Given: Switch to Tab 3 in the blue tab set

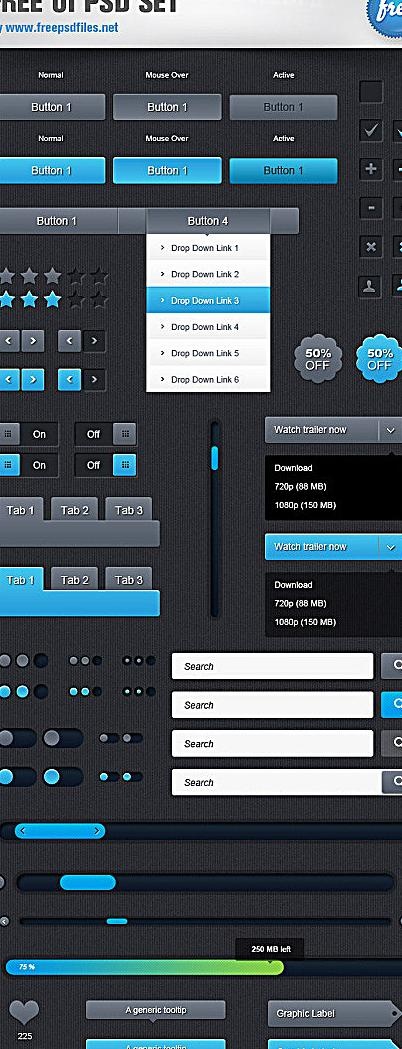Looking at the screenshot, I should 128,579.
